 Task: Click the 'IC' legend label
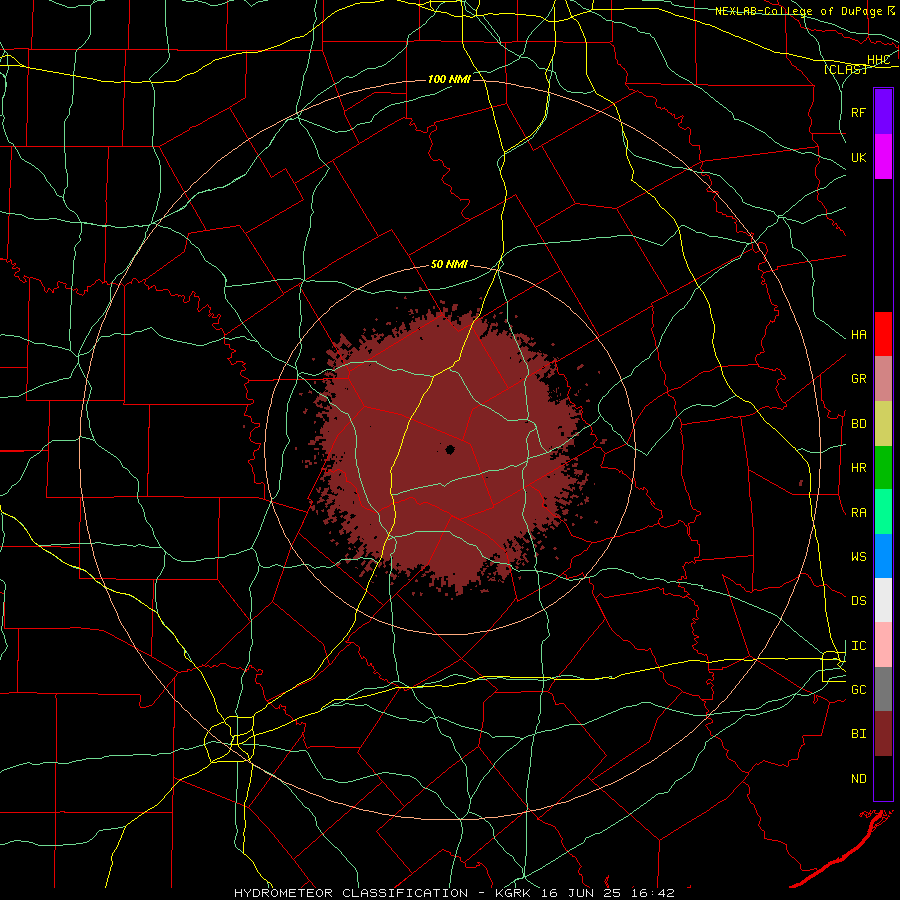click(x=858, y=646)
